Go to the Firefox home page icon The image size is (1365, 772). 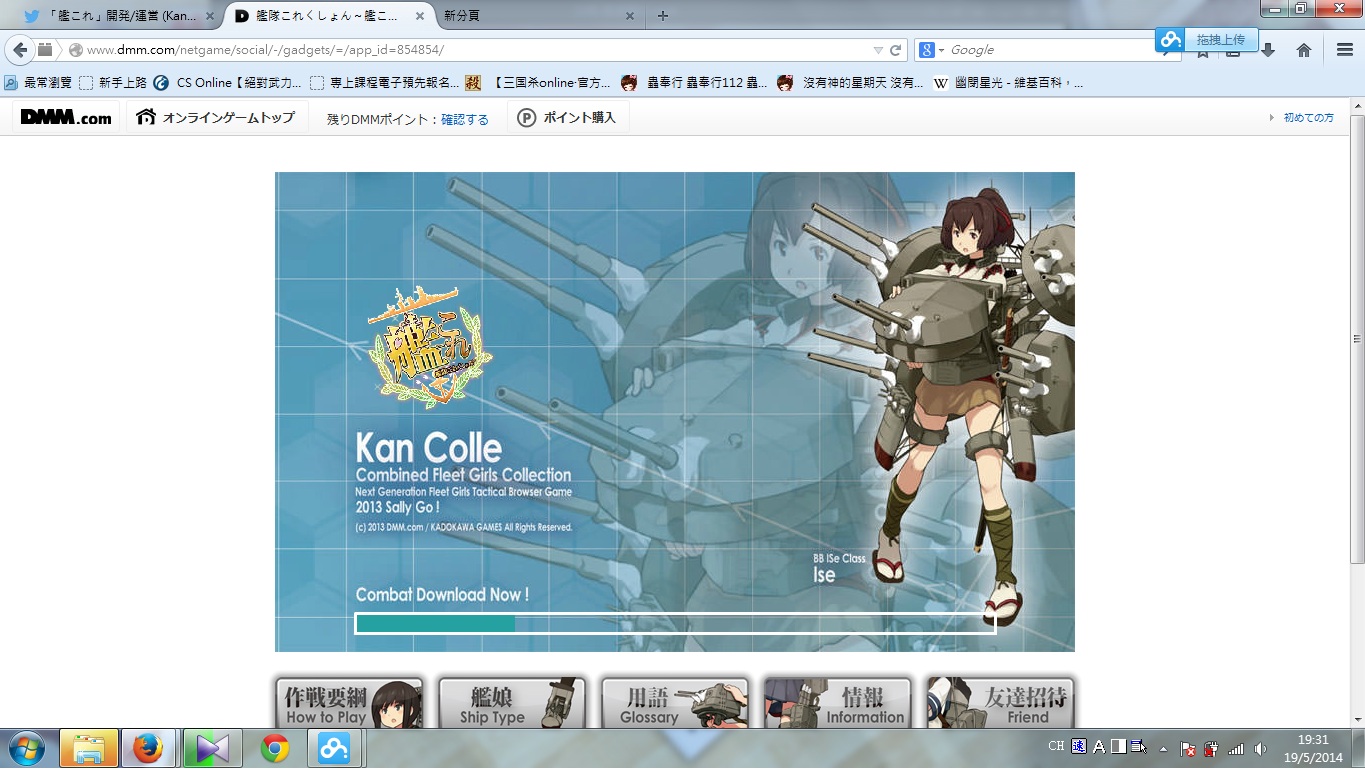[x=1304, y=50]
